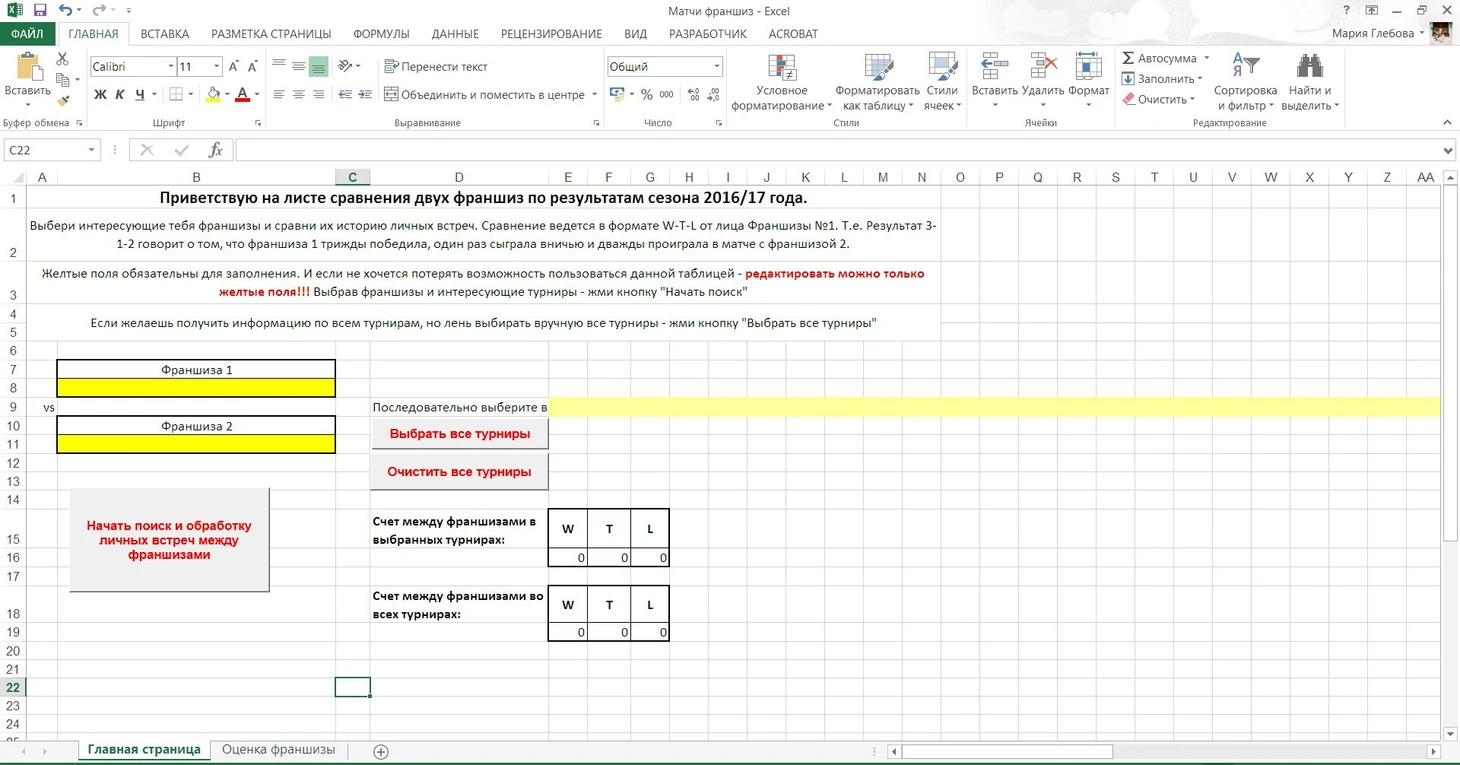Increase decimal places

(692, 95)
